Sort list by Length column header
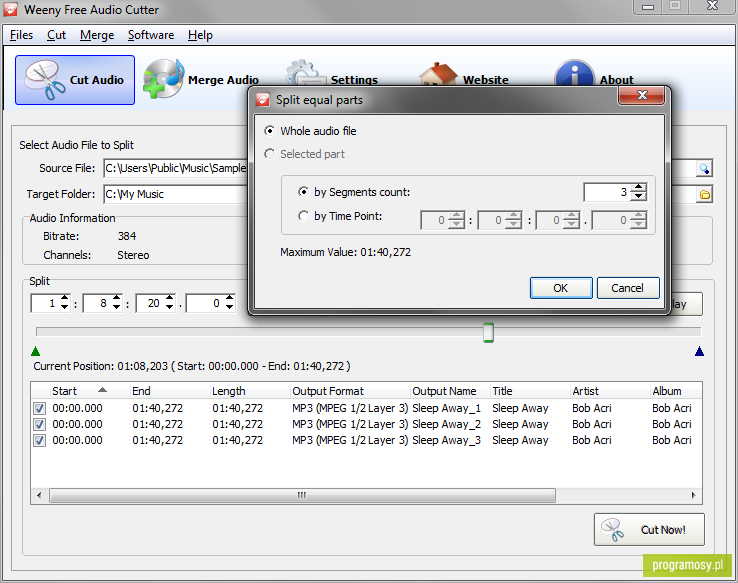 250,391
